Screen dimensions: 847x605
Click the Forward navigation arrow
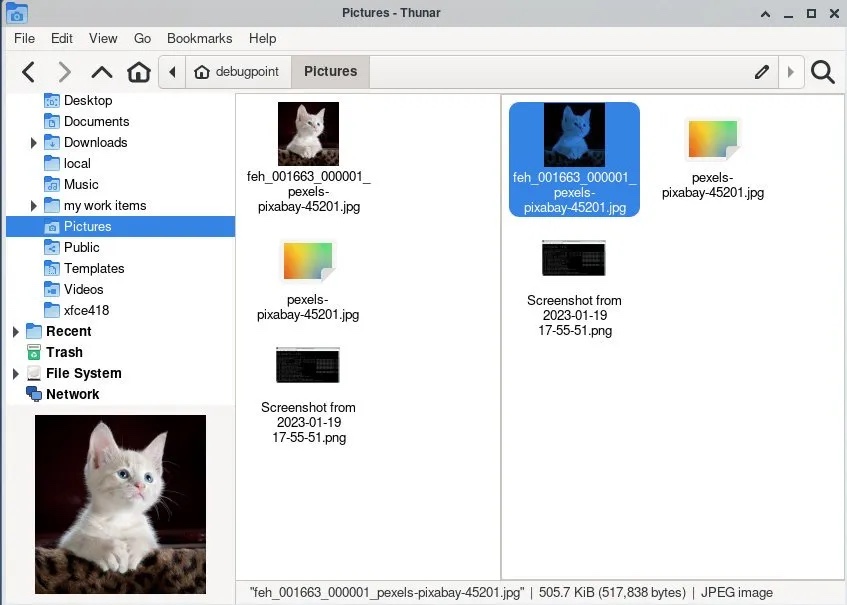pos(65,72)
